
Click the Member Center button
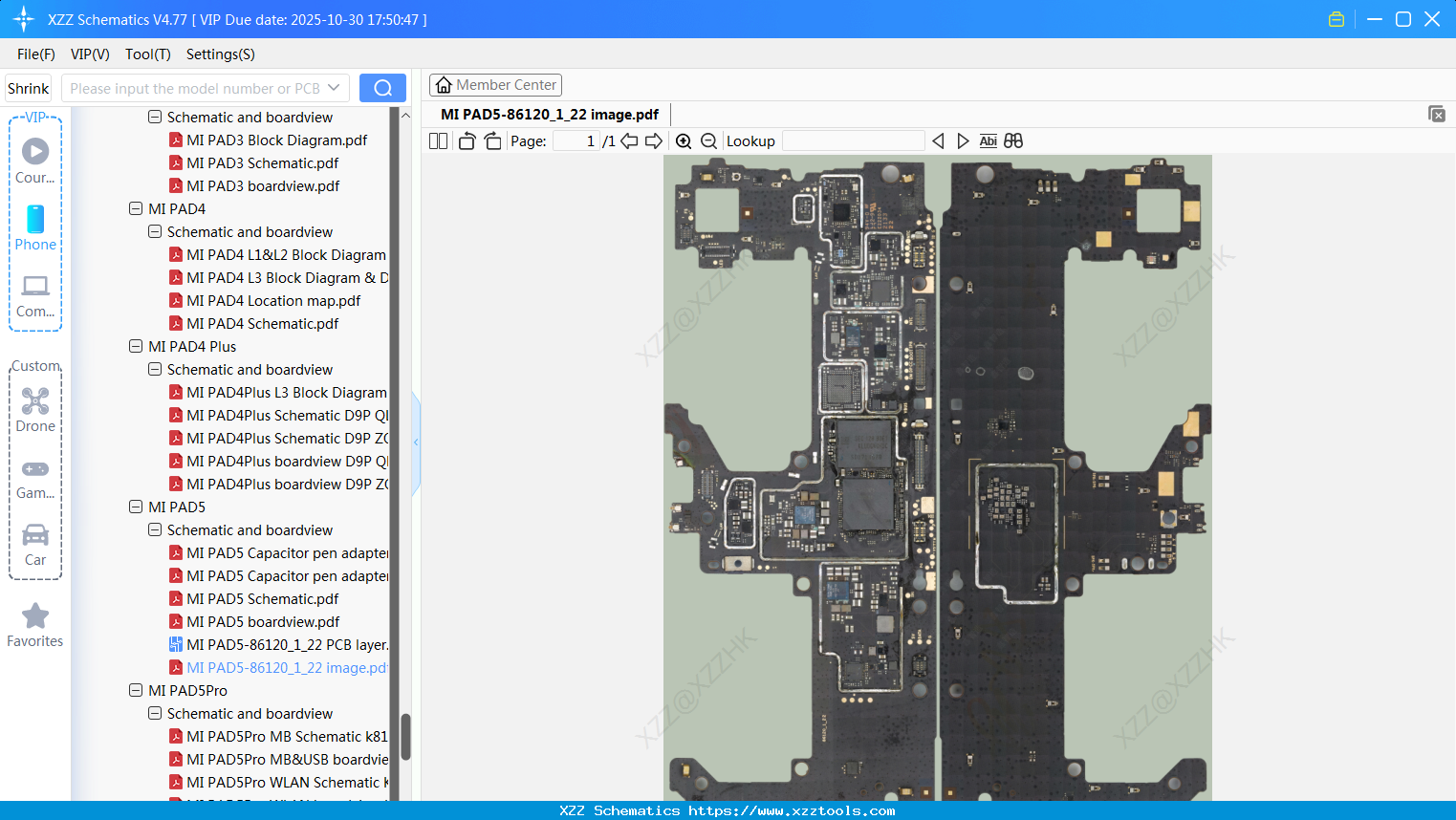pyautogui.click(x=495, y=84)
